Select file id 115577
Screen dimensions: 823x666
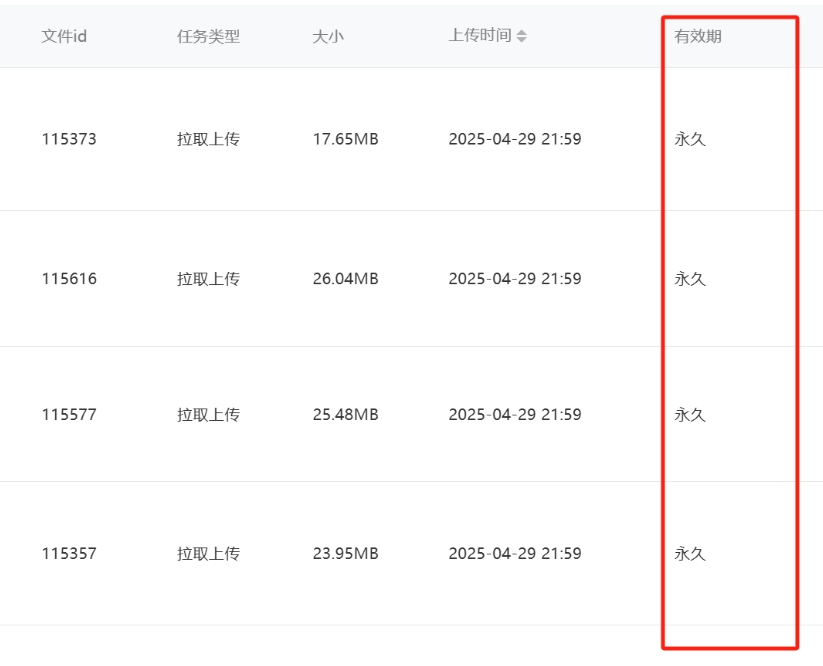69,415
